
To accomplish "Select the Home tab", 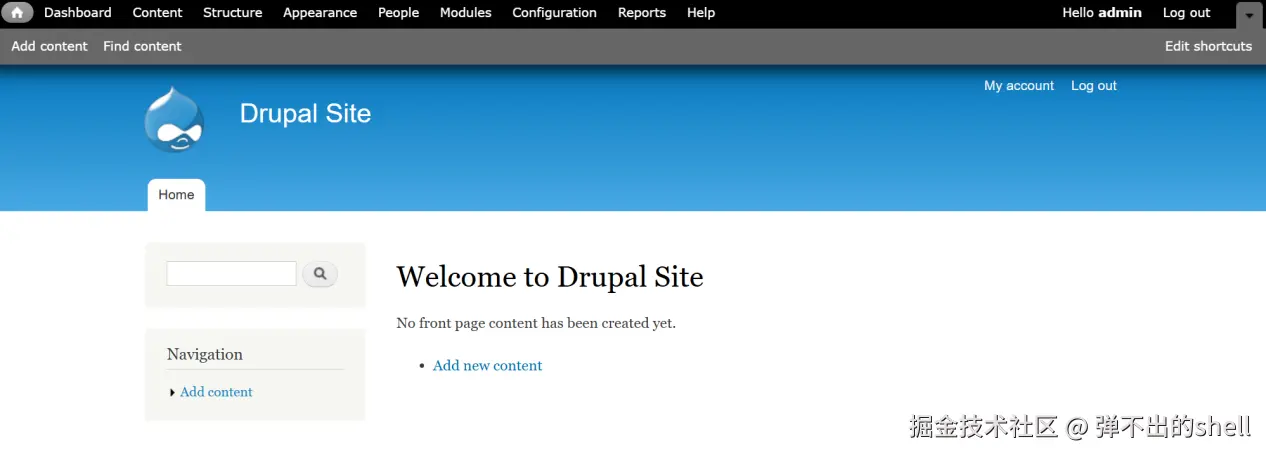I will (x=176, y=195).
